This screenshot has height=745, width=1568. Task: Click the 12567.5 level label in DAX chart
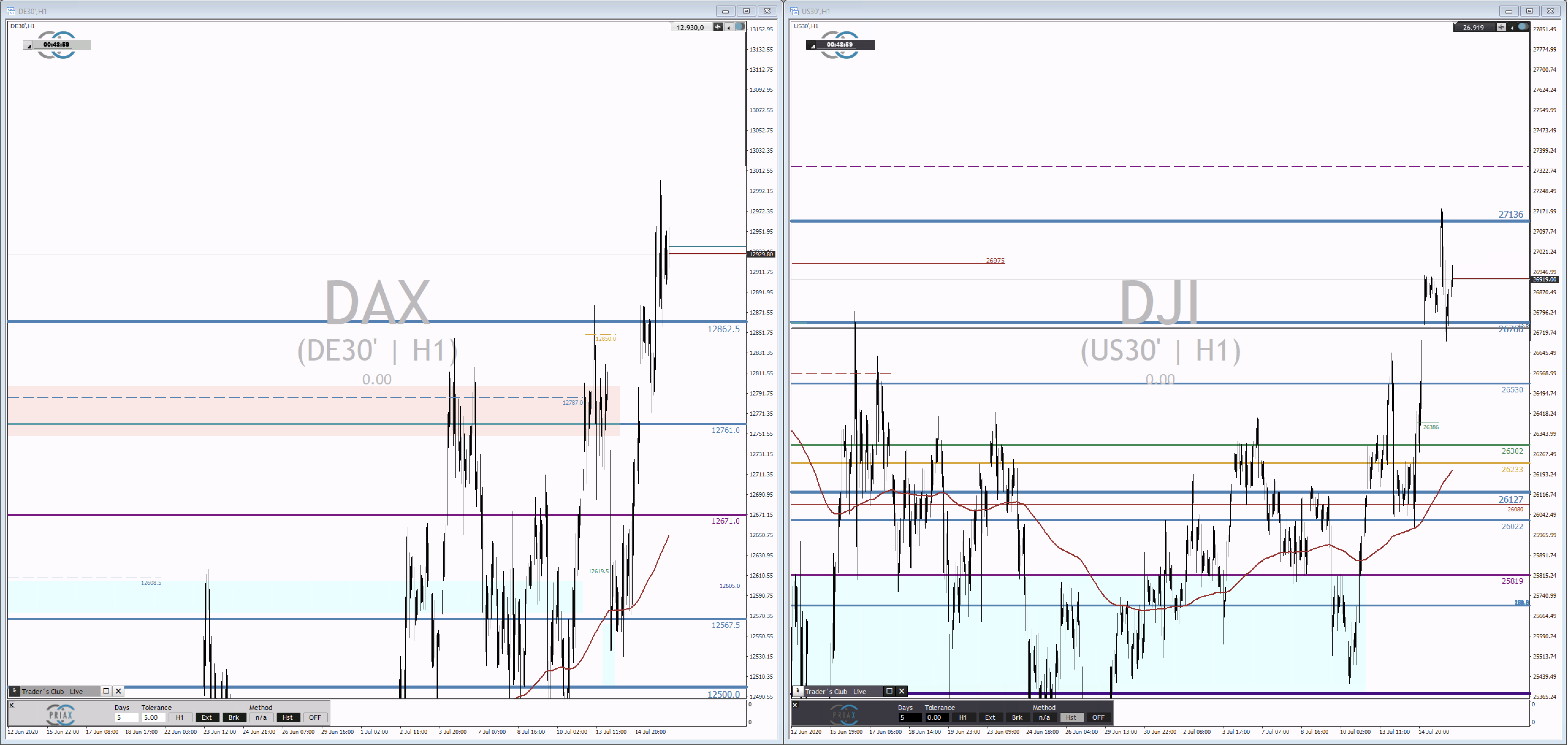725,625
